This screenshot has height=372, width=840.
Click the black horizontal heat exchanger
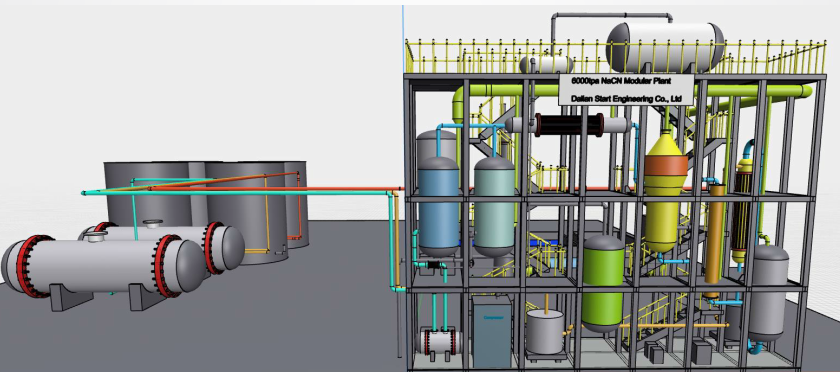(x=569, y=125)
